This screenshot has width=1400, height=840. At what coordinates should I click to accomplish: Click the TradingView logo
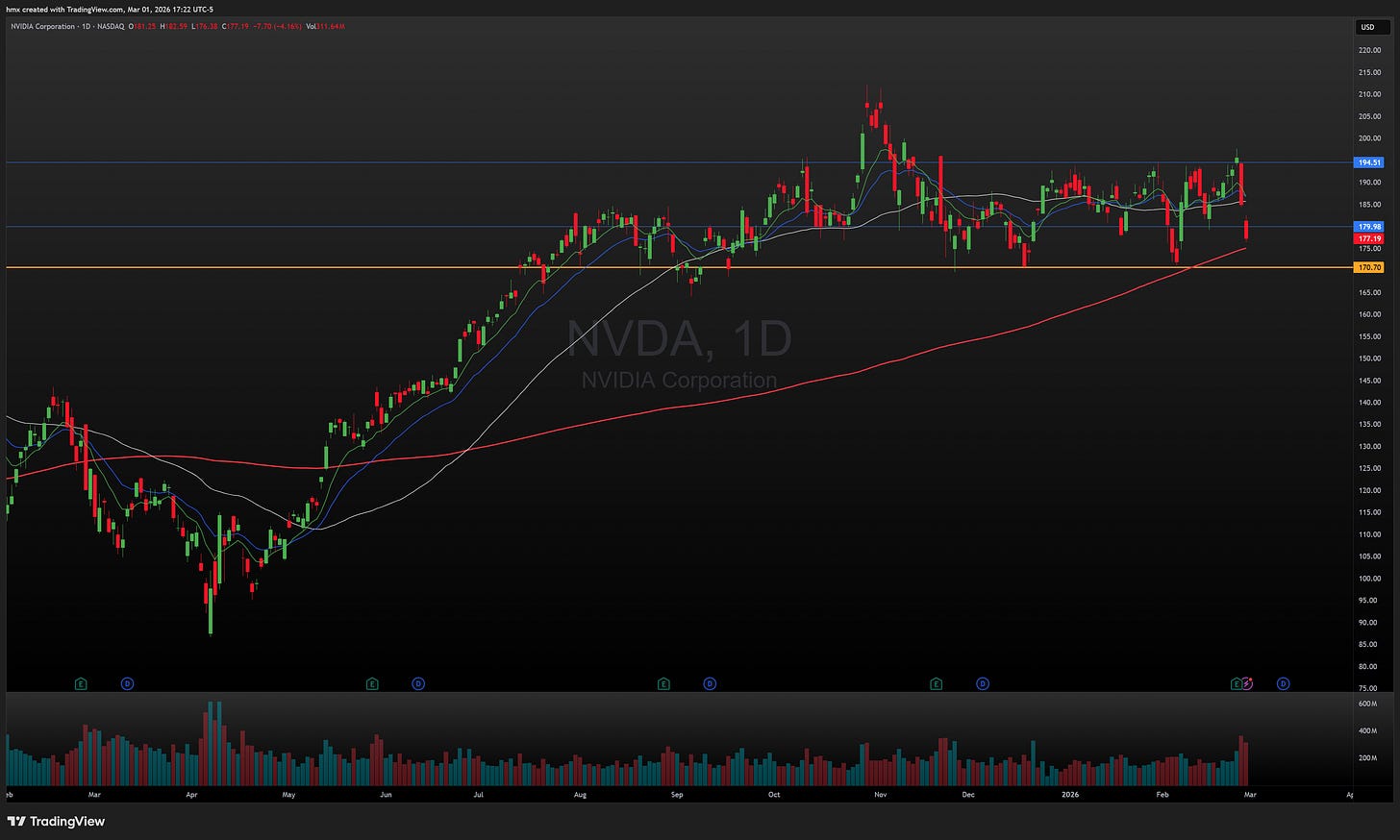[56, 822]
